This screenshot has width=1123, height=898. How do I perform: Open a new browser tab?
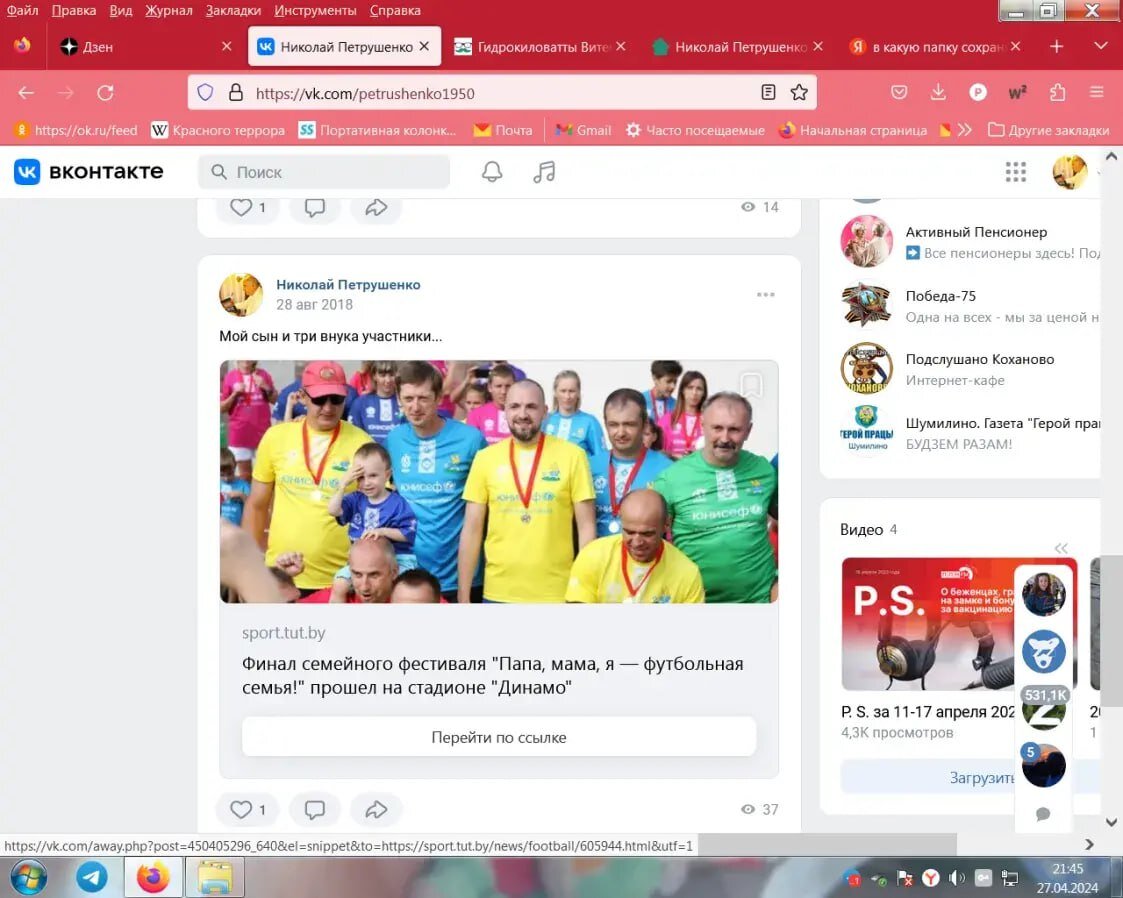(1056, 47)
